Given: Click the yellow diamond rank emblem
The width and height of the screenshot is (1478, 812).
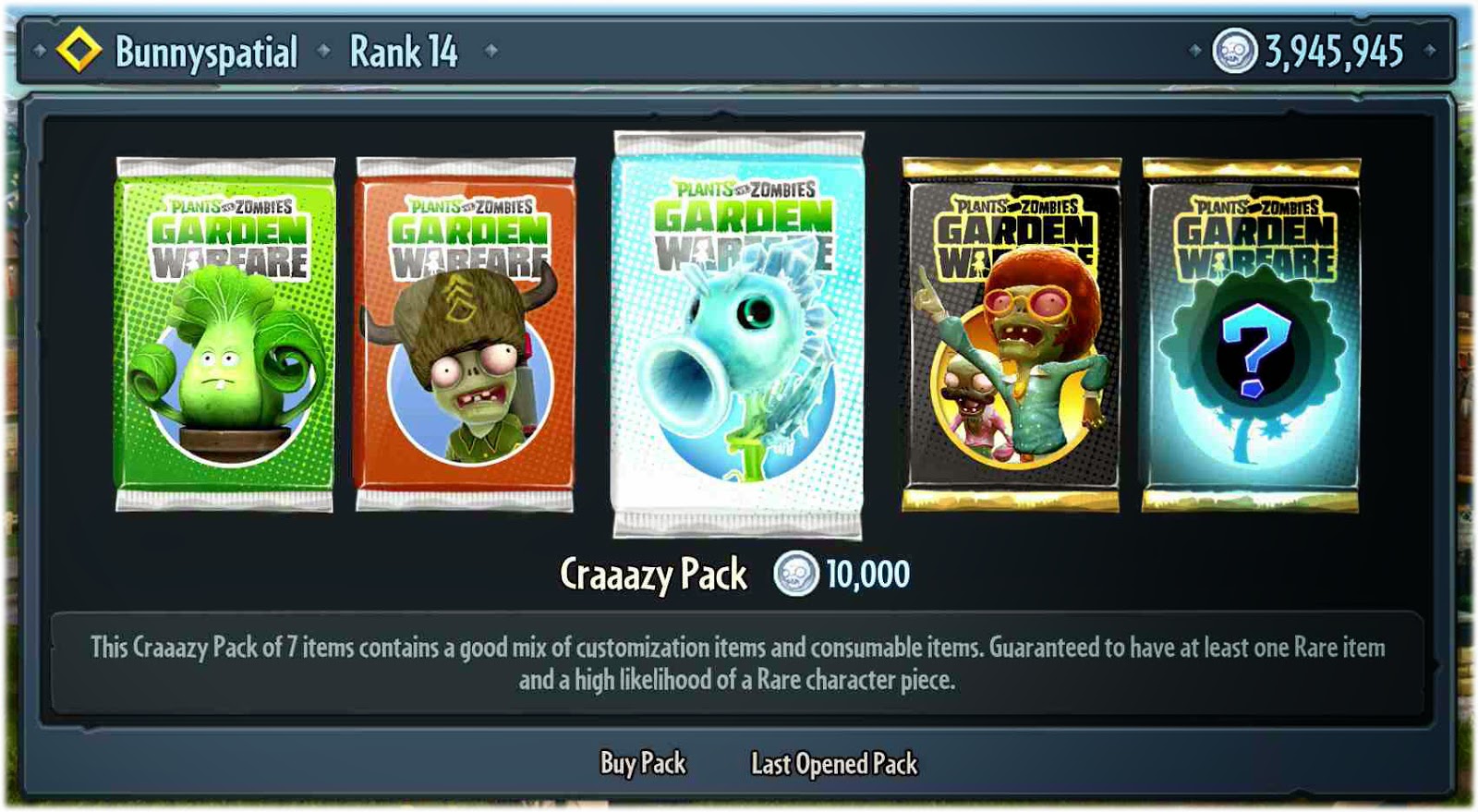Looking at the screenshot, I should coord(79,50).
